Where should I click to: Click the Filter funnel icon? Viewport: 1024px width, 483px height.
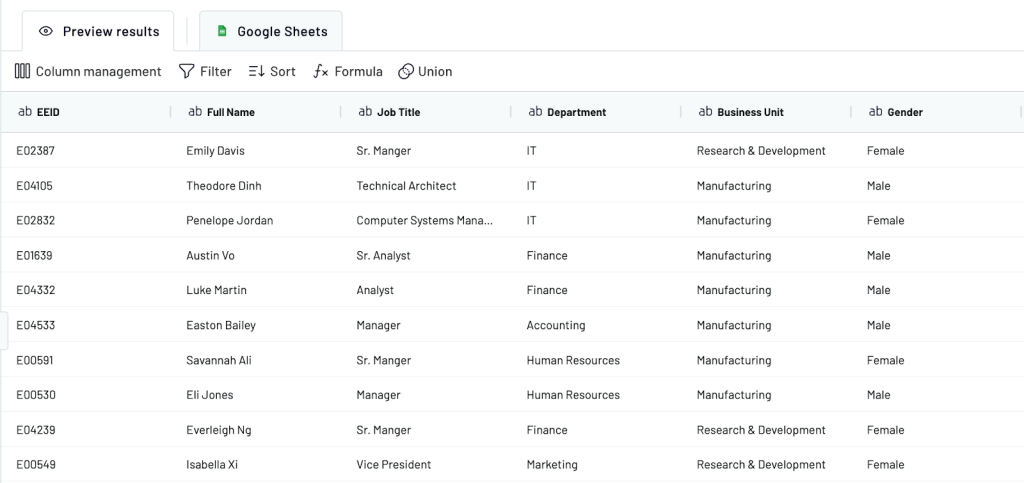pos(187,71)
